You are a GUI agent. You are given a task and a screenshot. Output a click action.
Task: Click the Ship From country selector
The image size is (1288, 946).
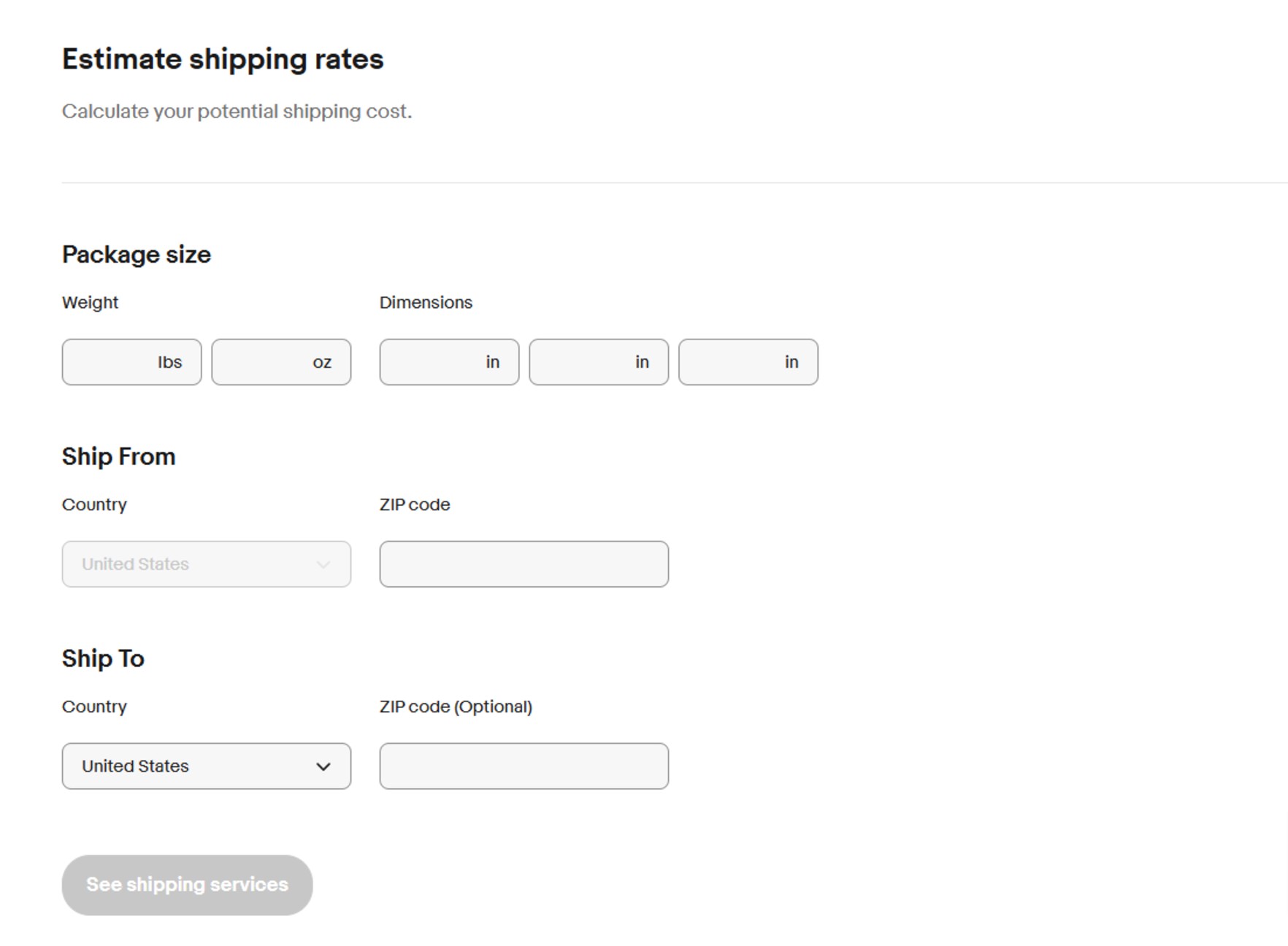206,564
